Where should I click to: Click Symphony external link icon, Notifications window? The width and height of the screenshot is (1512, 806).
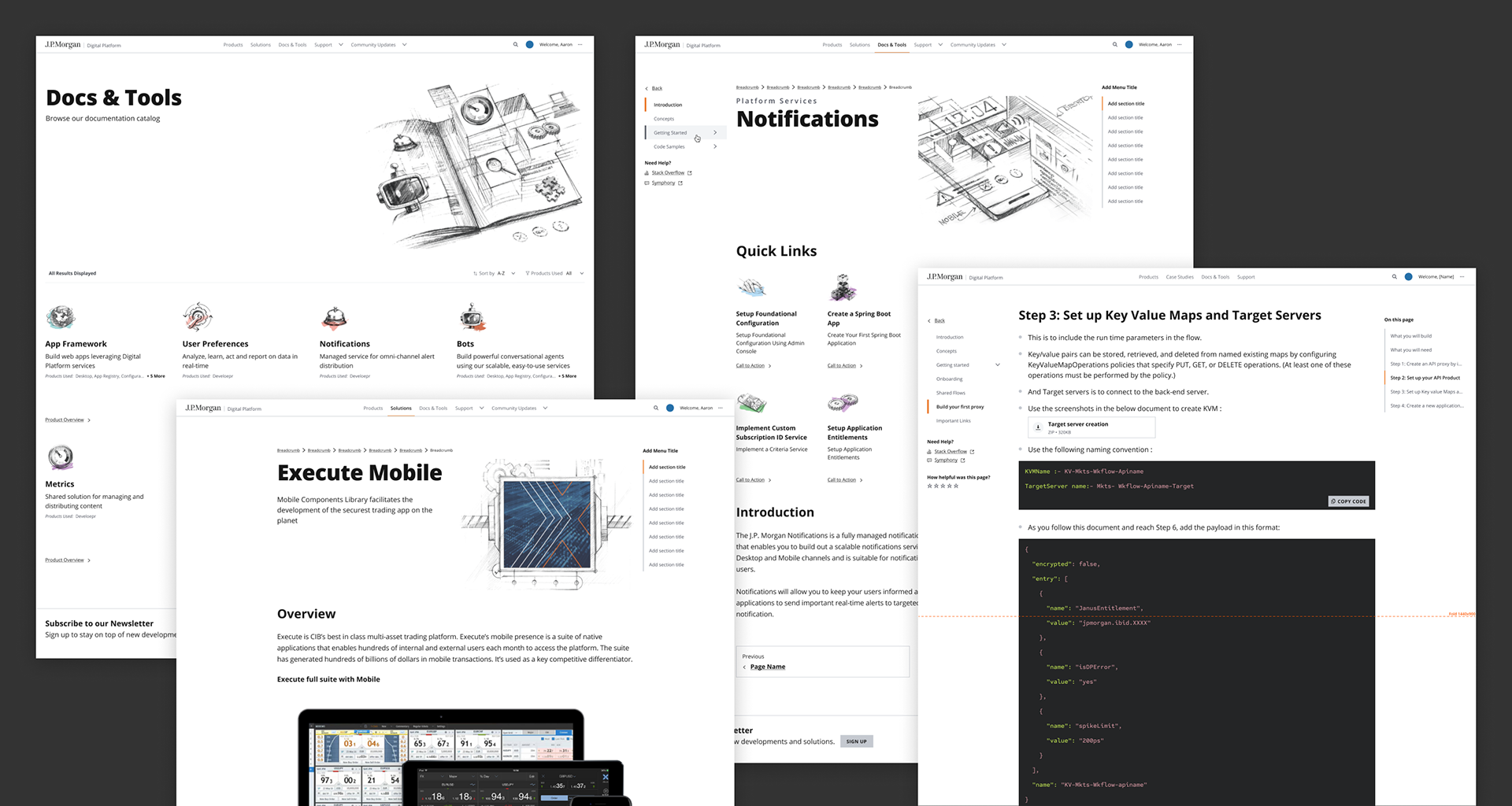680,183
